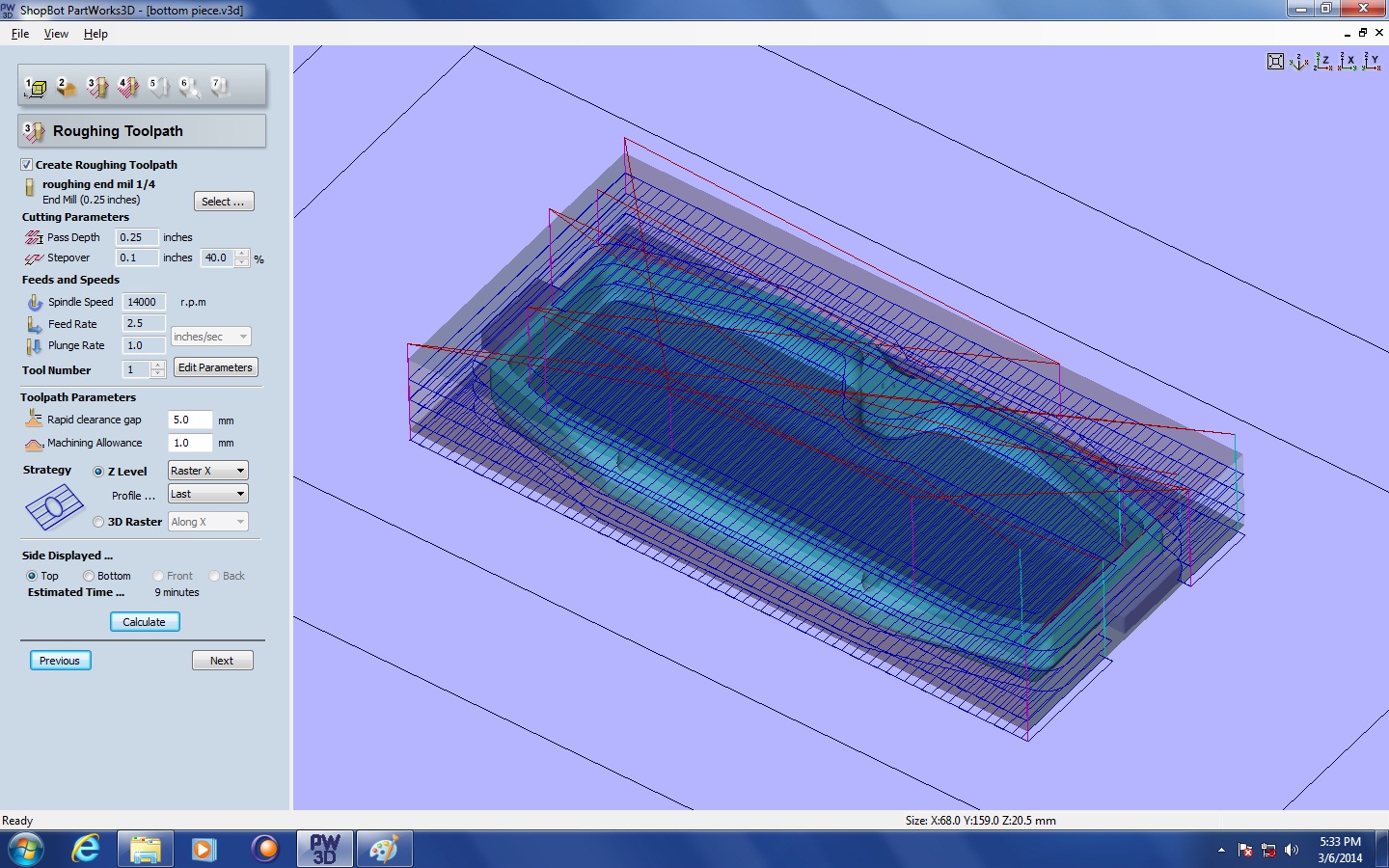Open step 5 cut-out toolpath icon
Viewport: 1389px width, 868px height.
tap(159, 88)
